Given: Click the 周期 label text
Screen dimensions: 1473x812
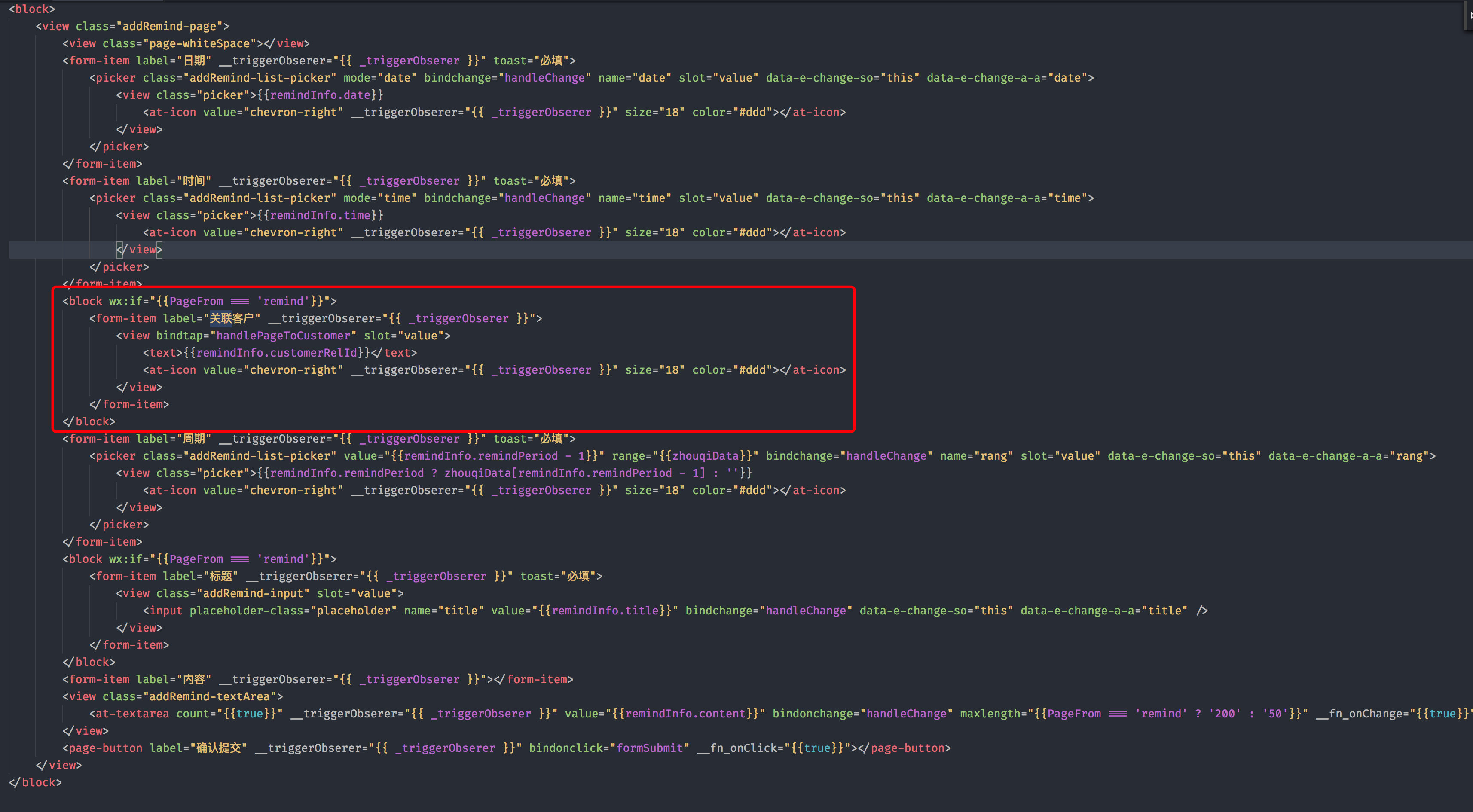Looking at the screenshot, I should point(194,439).
